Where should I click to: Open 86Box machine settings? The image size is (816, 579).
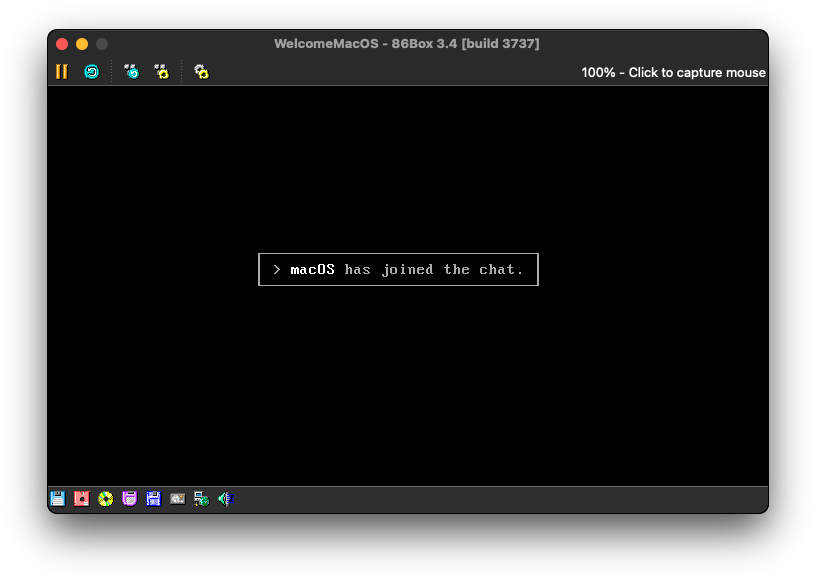coord(201,72)
